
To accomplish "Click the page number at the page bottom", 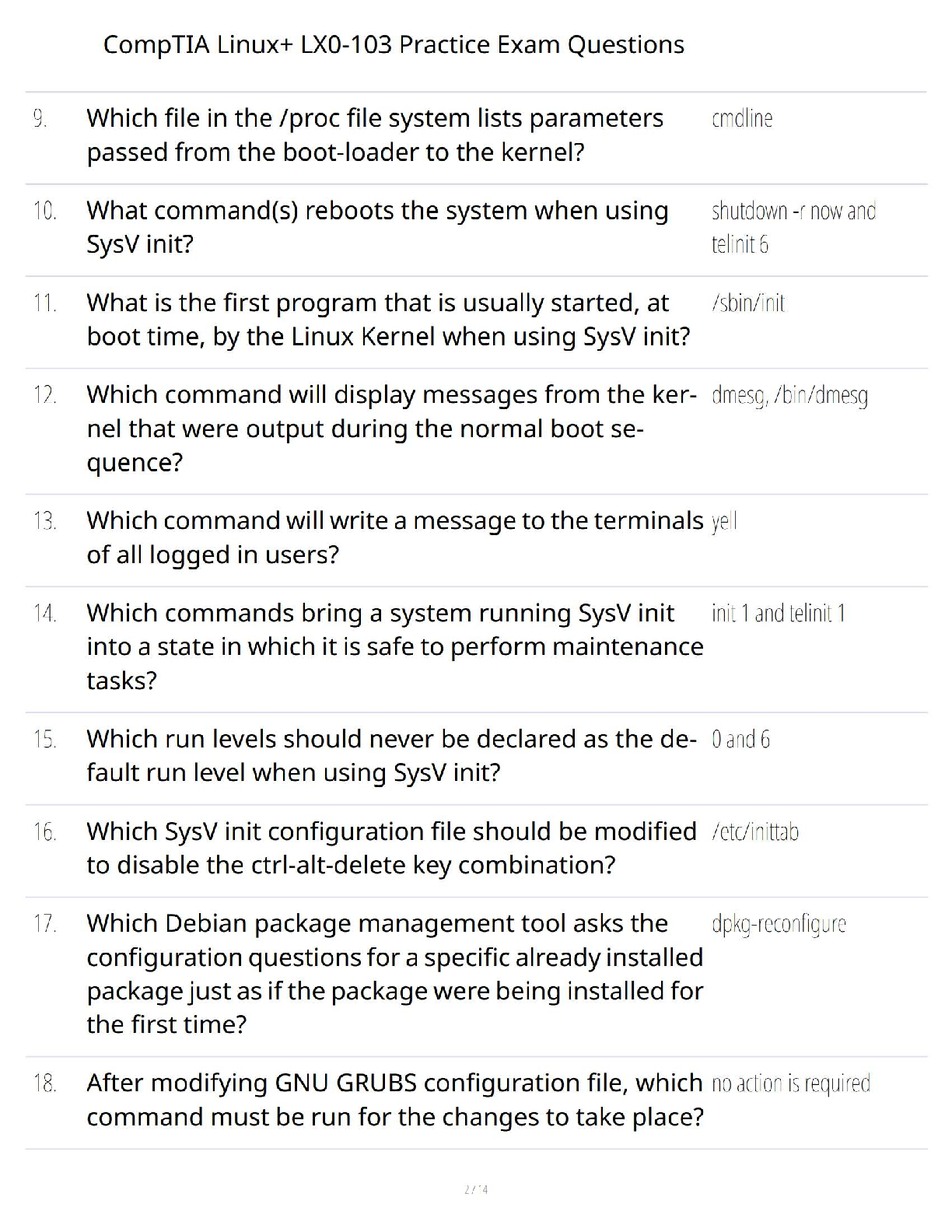I will pos(475,1189).
